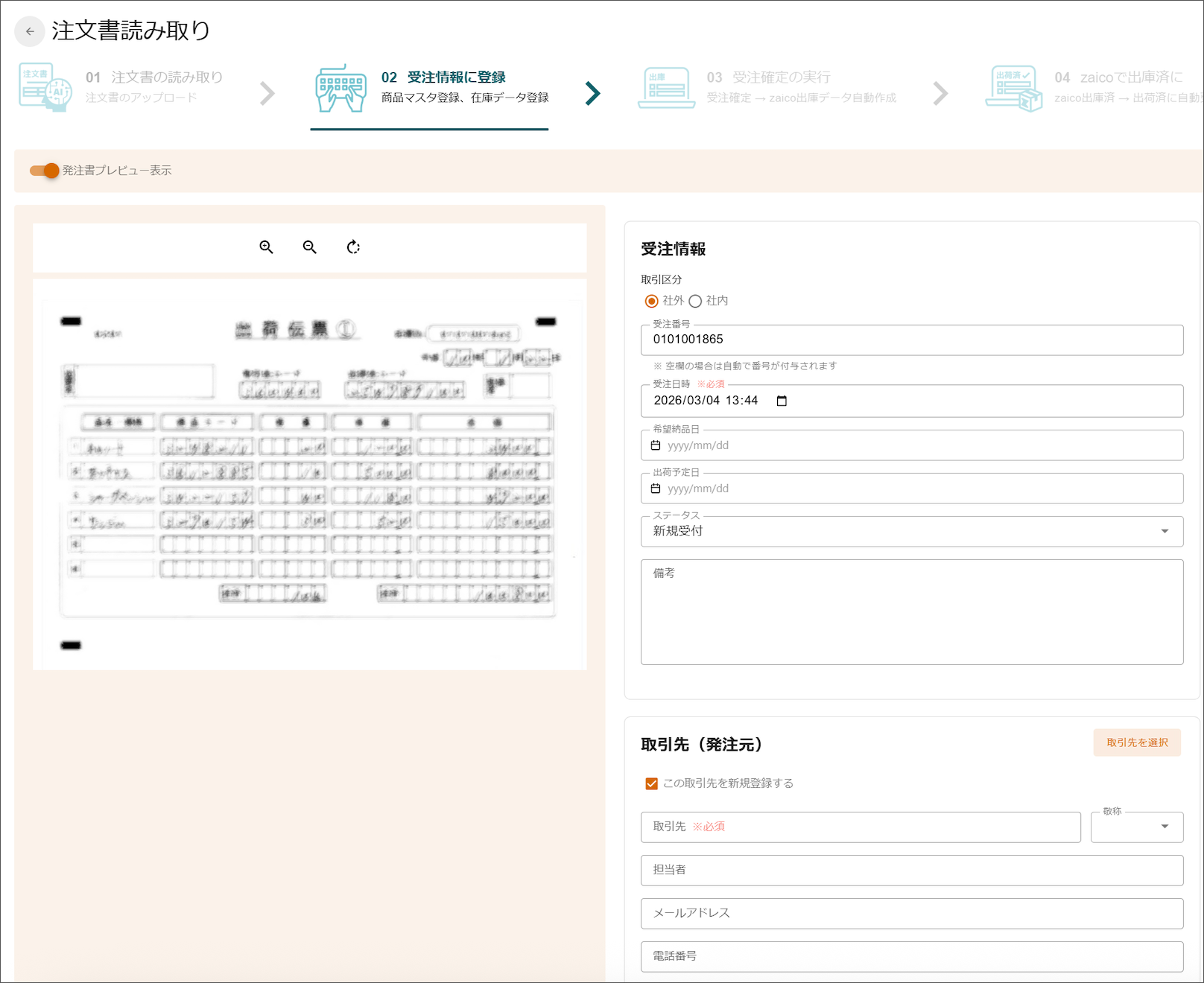This screenshot has height=983, width=1204.
Task: Click the back arrow beside 注文書読み取り
Action: pos(30,31)
